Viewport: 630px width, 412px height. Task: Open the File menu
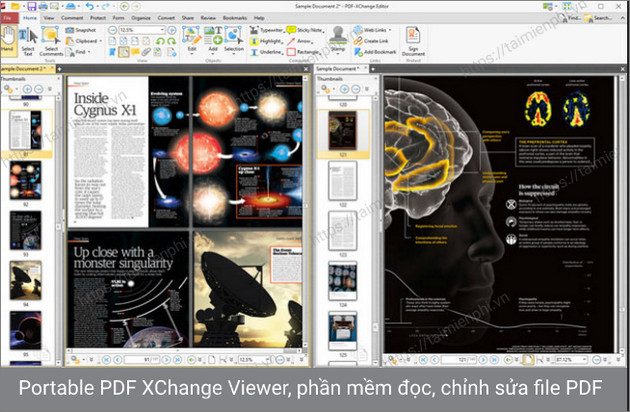click(x=9, y=18)
